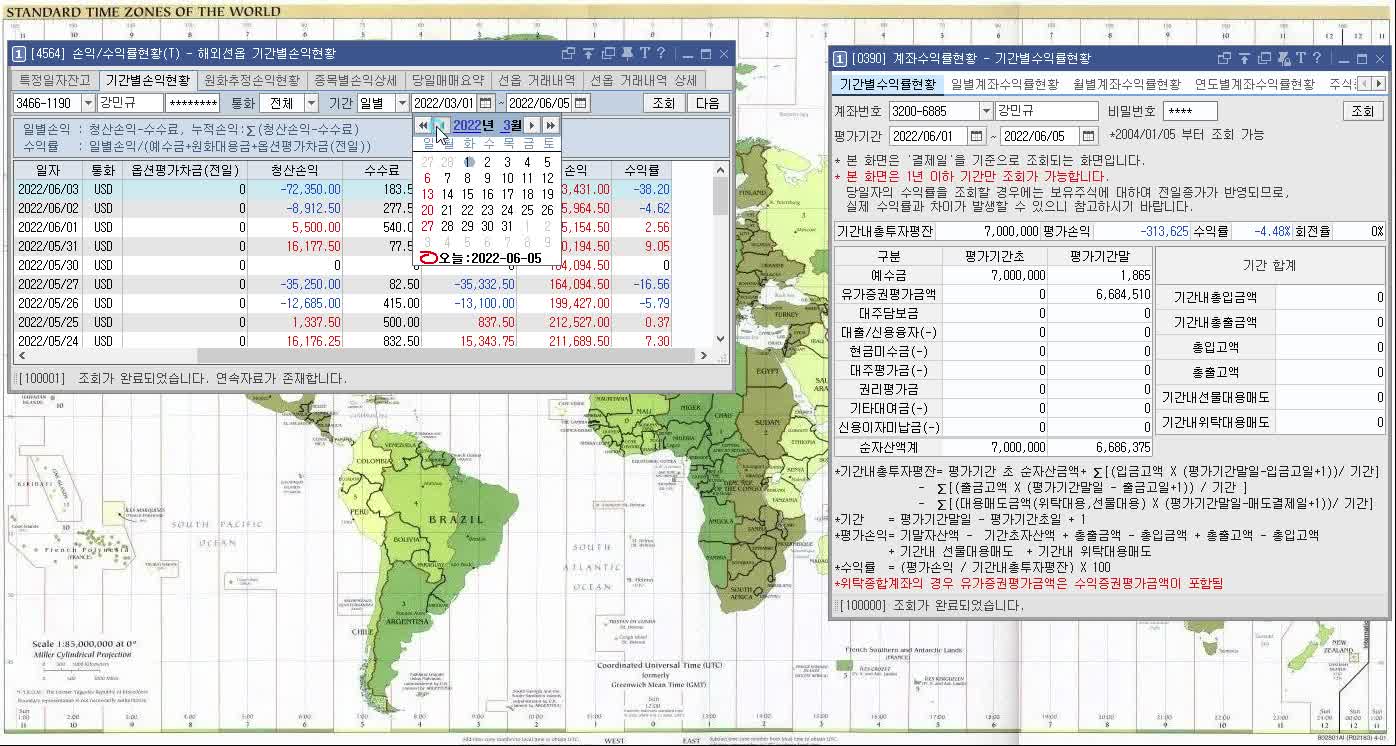The height and width of the screenshot is (746, 1396).
Task: Click the group number 1 icon in window 4564
Action: pos(21,54)
